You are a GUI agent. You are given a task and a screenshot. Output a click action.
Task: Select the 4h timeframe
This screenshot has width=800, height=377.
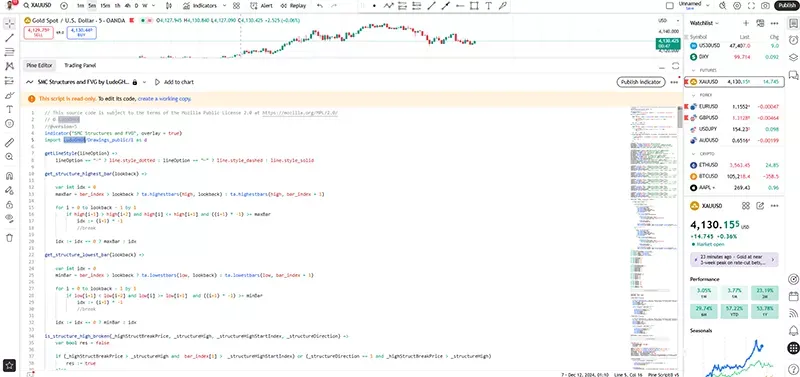(x=127, y=6)
